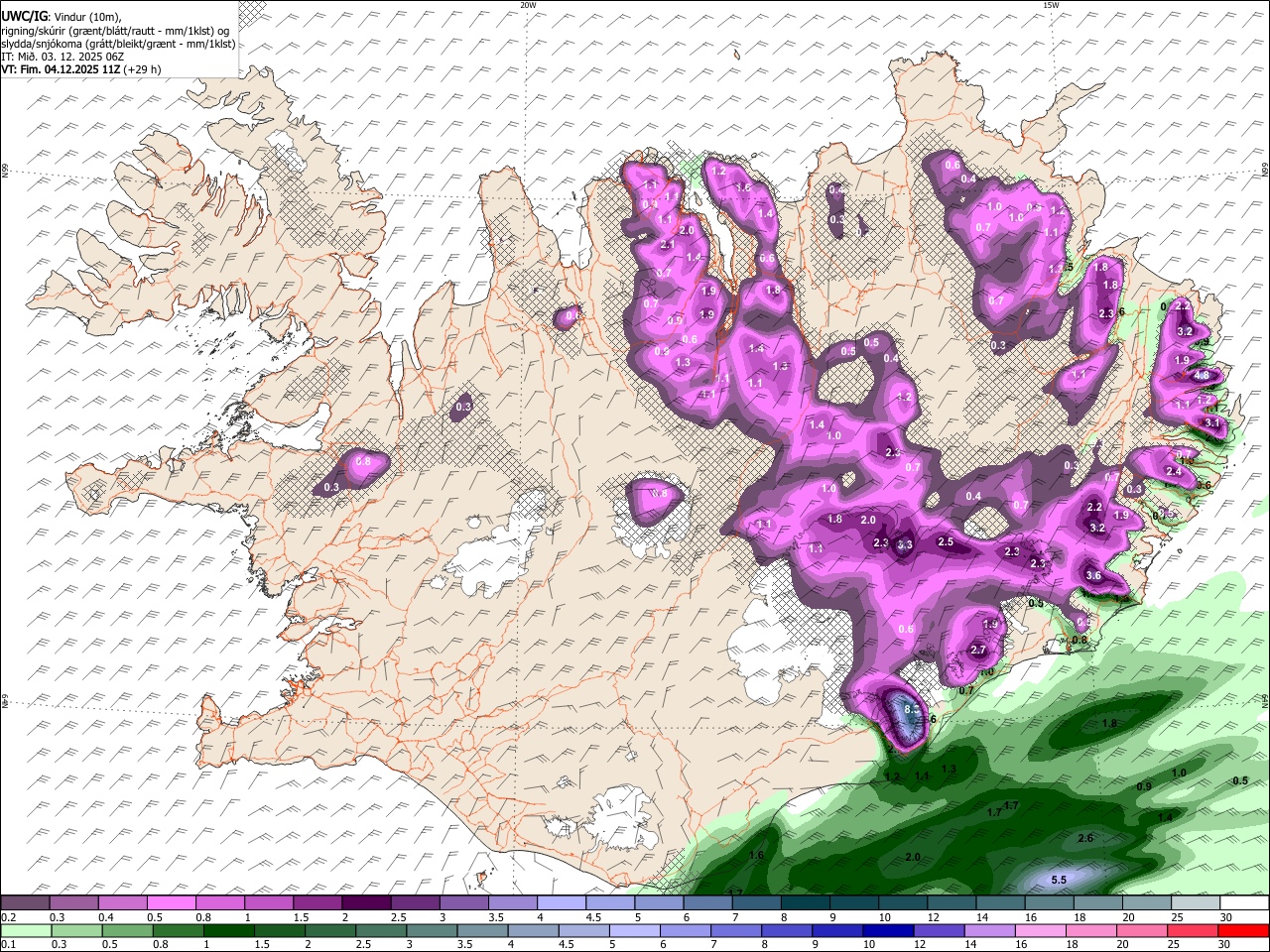Screen dimensions: 1270x952
Task: Click the '2.1' snowfall value on the map
Action: pyautogui.click(x=668, y=245)
